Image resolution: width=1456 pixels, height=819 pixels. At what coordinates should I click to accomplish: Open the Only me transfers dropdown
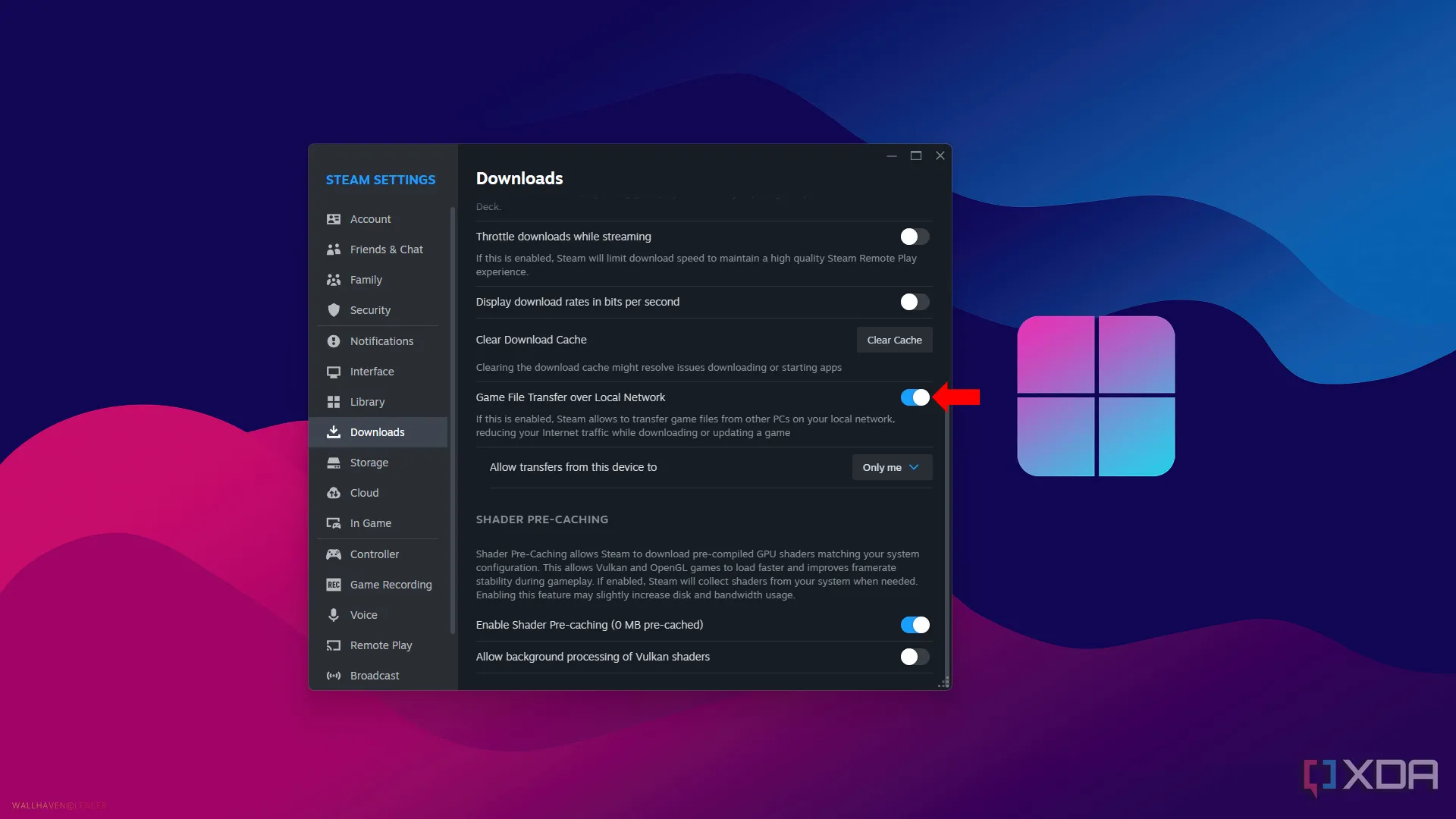pos(892,467)
